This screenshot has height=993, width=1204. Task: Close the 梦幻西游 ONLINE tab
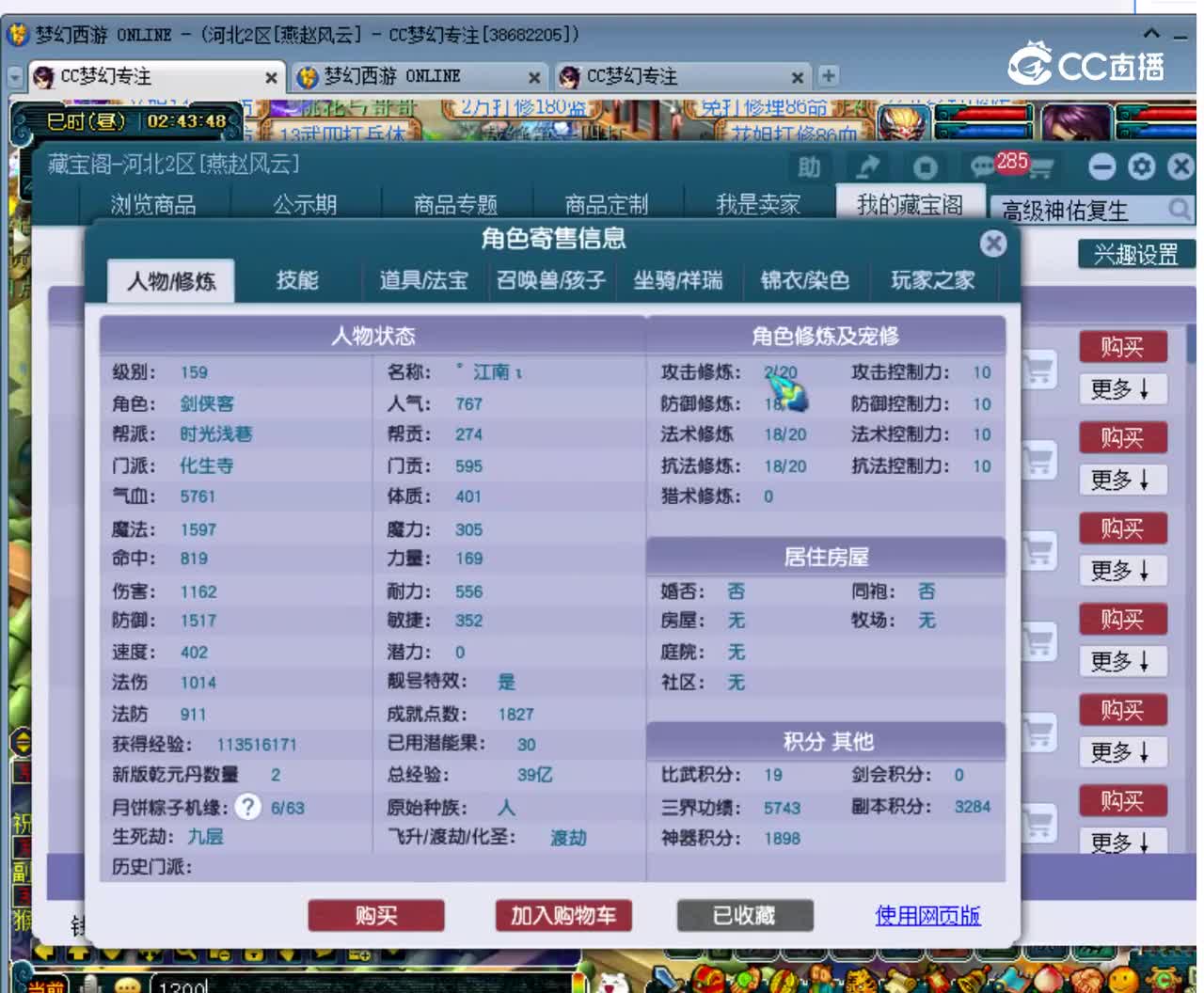534,77
